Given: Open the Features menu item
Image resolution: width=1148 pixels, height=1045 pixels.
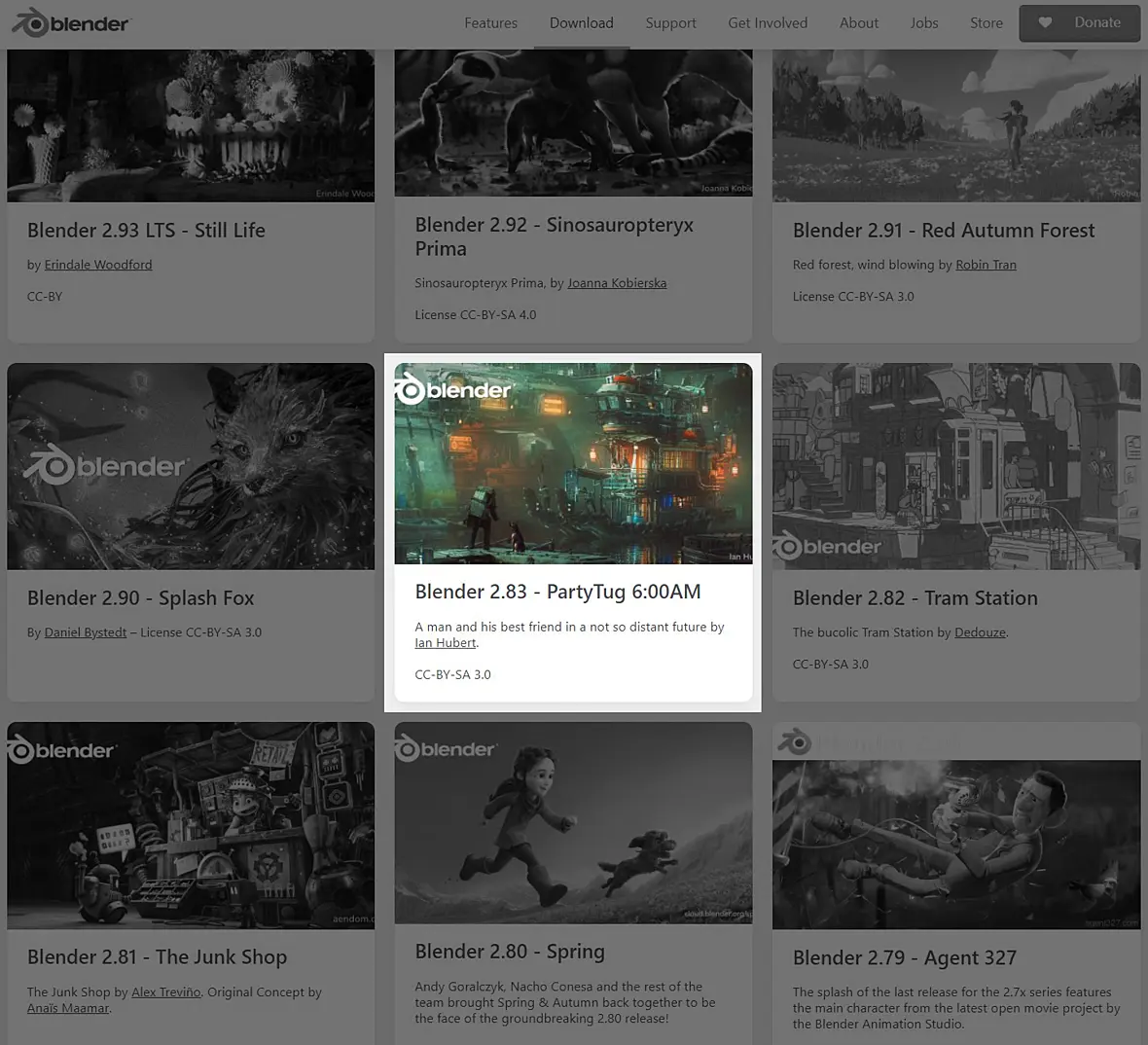Looking at the screenshot, I should coord(490,22).
